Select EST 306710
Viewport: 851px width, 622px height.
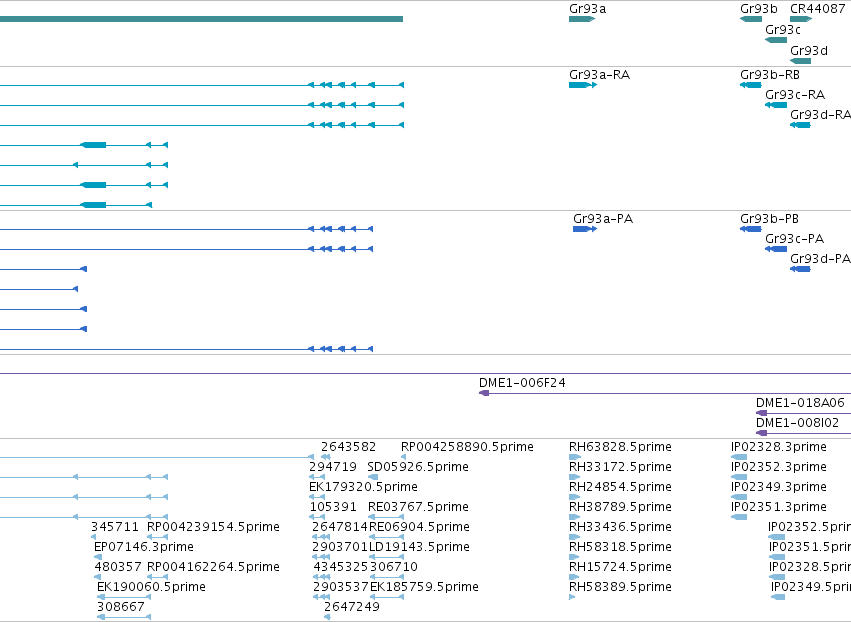(x=386, y=577)
